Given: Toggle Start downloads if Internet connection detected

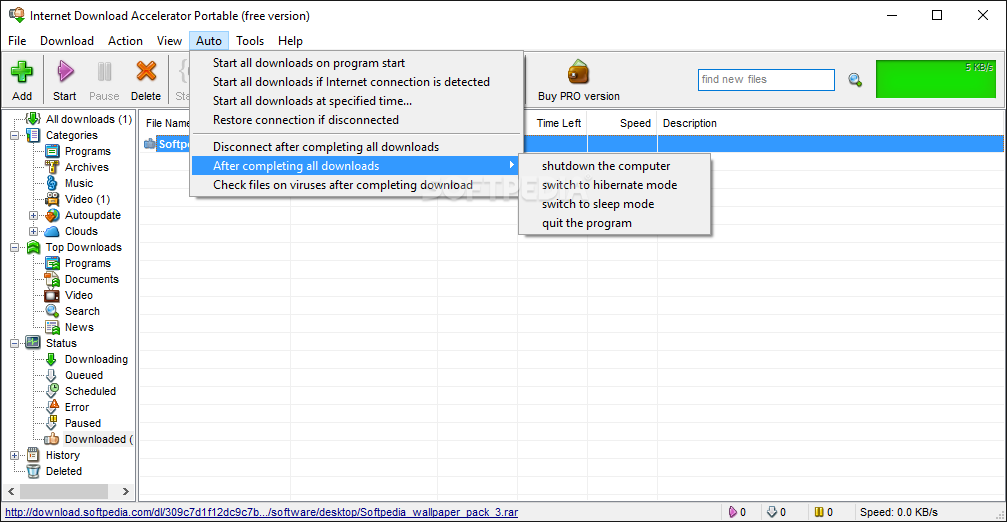Looking at the screenshot, I should [x=356, y=82].
